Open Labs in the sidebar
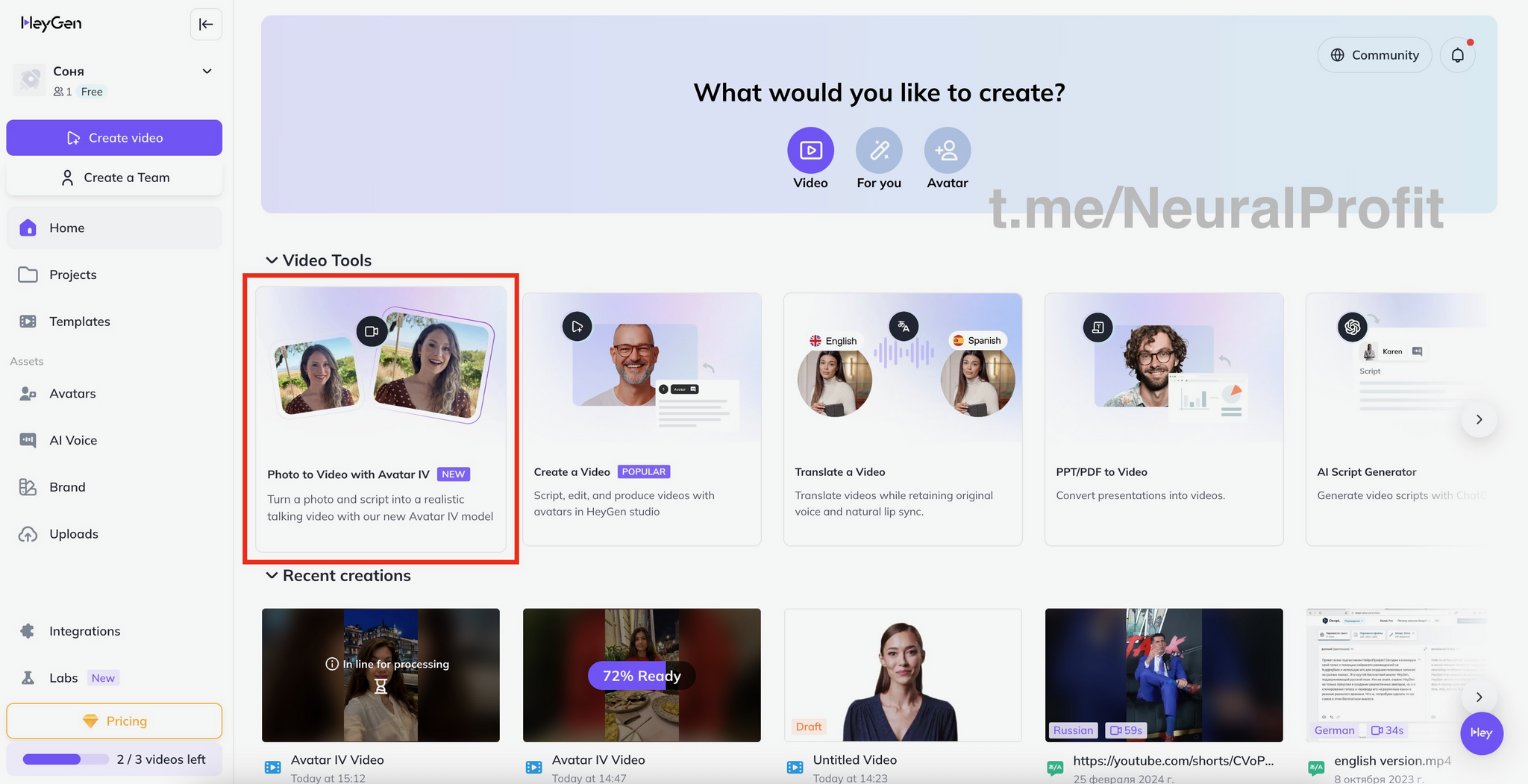Screen dimensions: 1528x784 click(x=114, y=678)
